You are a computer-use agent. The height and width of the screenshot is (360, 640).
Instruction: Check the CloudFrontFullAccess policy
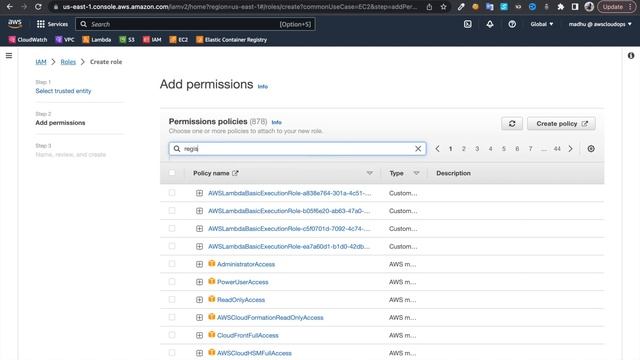[x=172, y=335]
